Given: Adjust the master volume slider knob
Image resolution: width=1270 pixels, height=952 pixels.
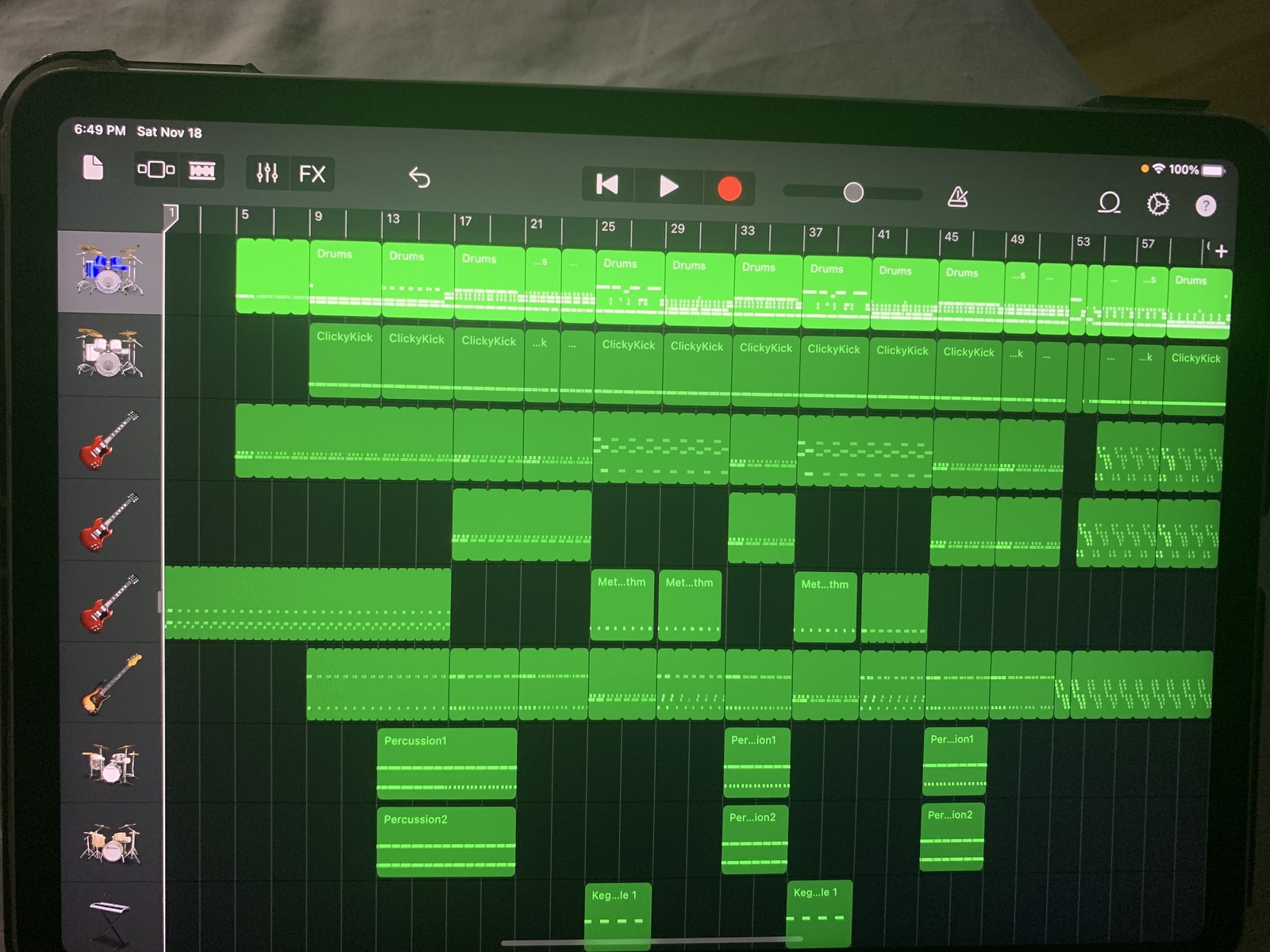Looking at the screenshot, I should (853, 192).
